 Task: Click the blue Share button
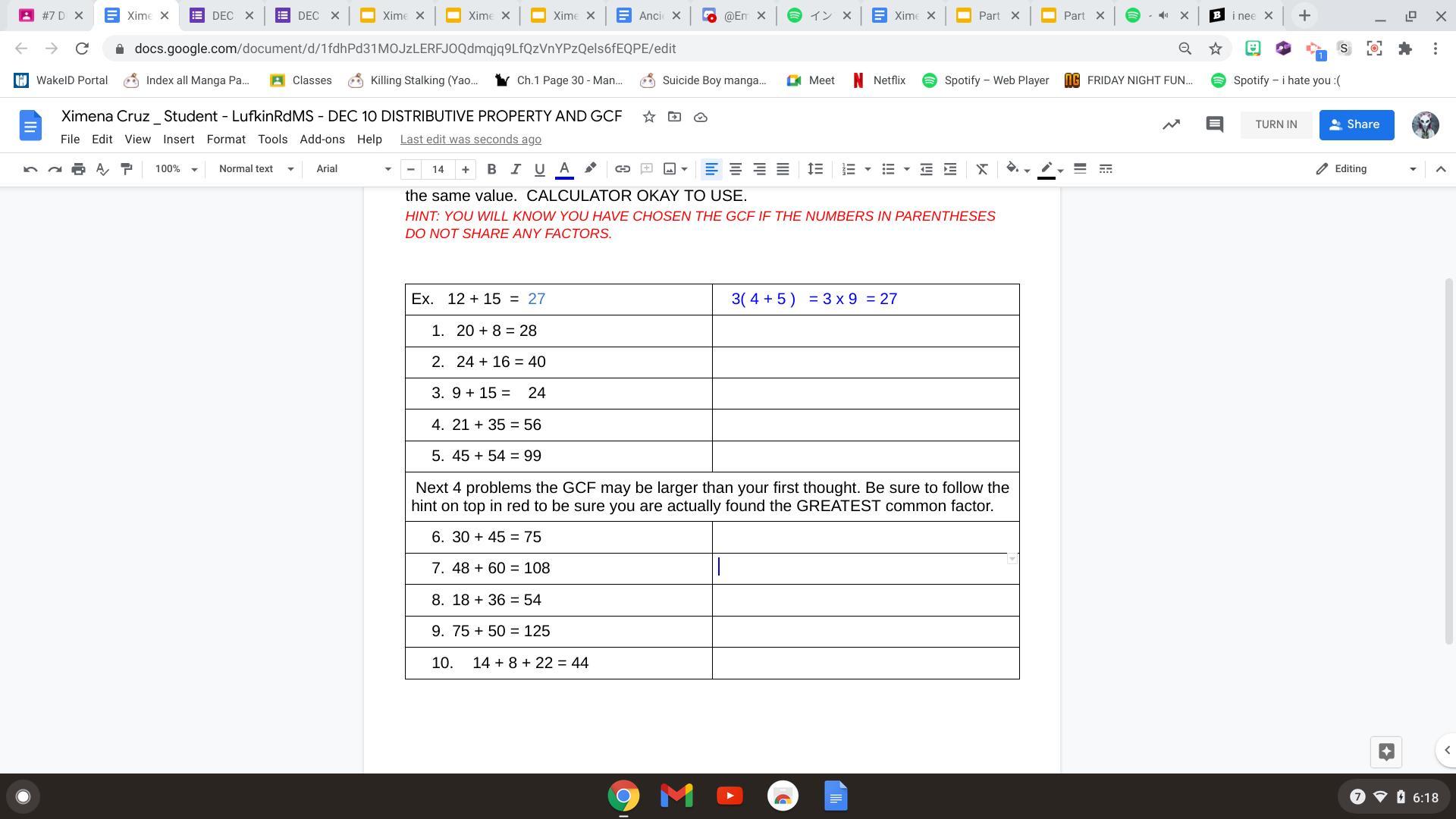pyautogui.click(x=1356, y=124)
